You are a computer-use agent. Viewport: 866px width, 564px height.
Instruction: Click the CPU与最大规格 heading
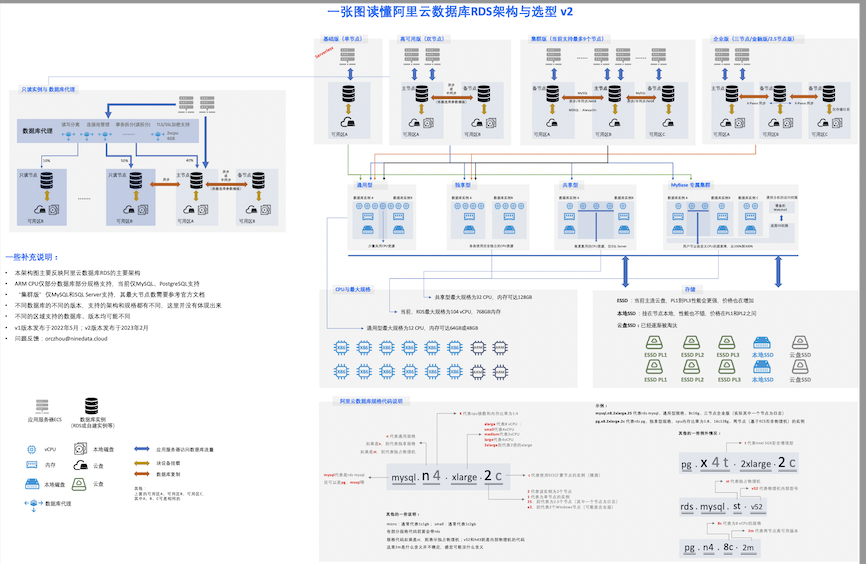[353, 289]
